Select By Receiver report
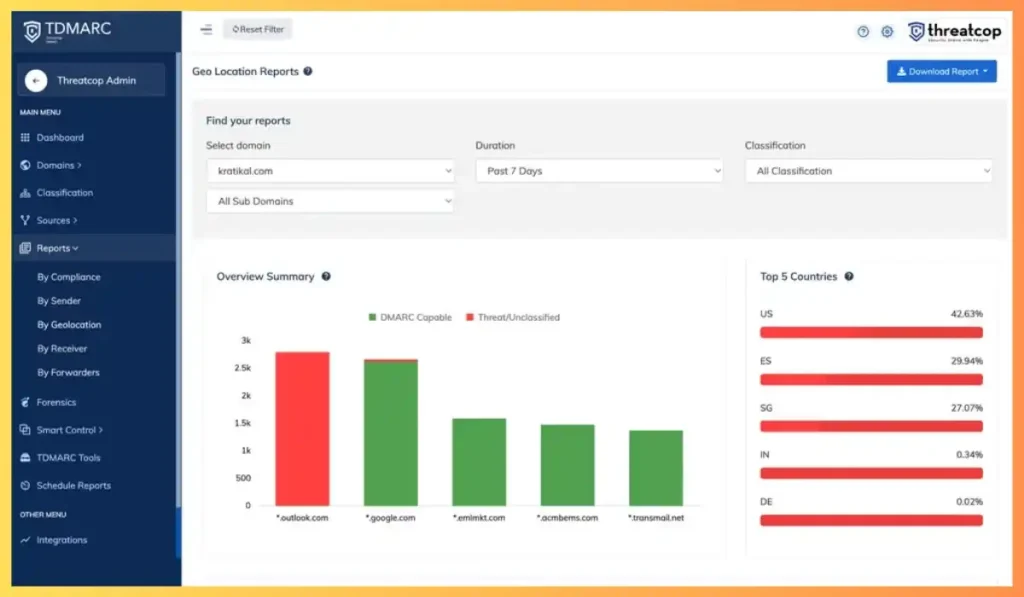1024x597 pixels. click(62, 349)
